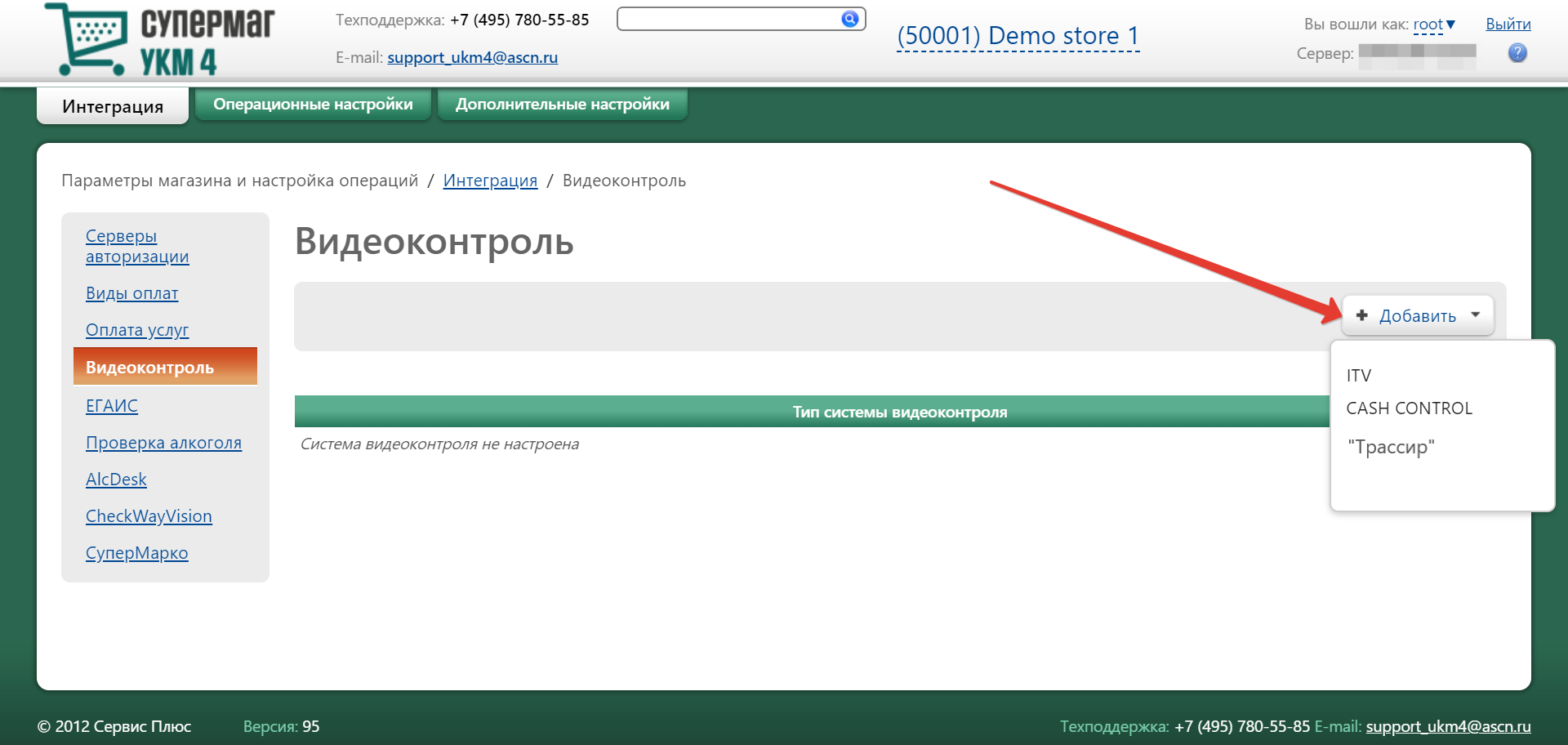The width and height of the screenshot is (1568, 745).
Task: Switch to the Интеграция tab
Action: 113,106
